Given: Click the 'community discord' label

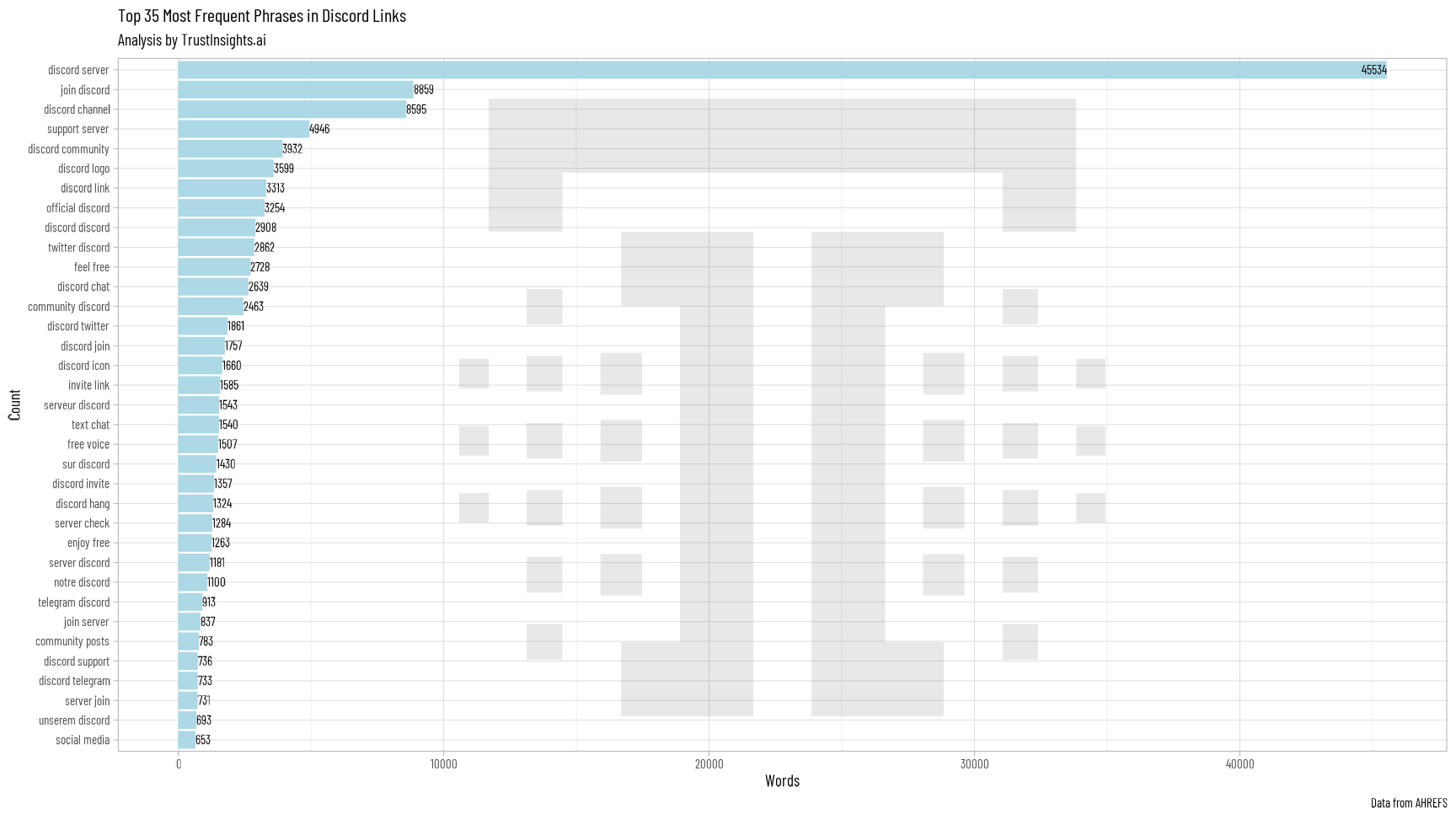Looking at the screenshot, I should 68,307.
